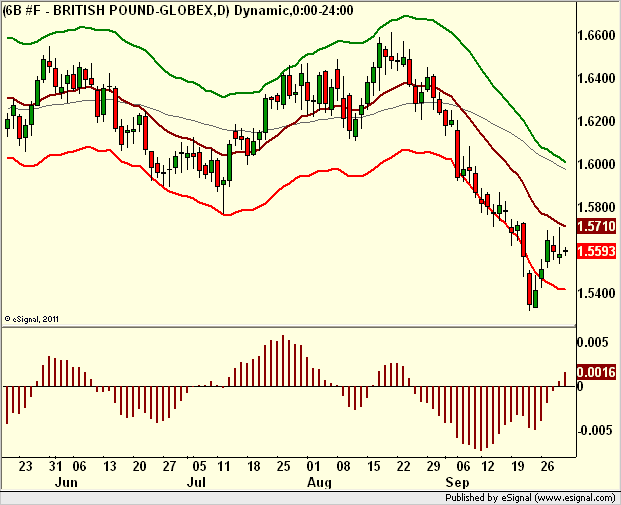Click the Published by eSignal footer text
This screenshot has width=621, height=505.
(530, 498)
